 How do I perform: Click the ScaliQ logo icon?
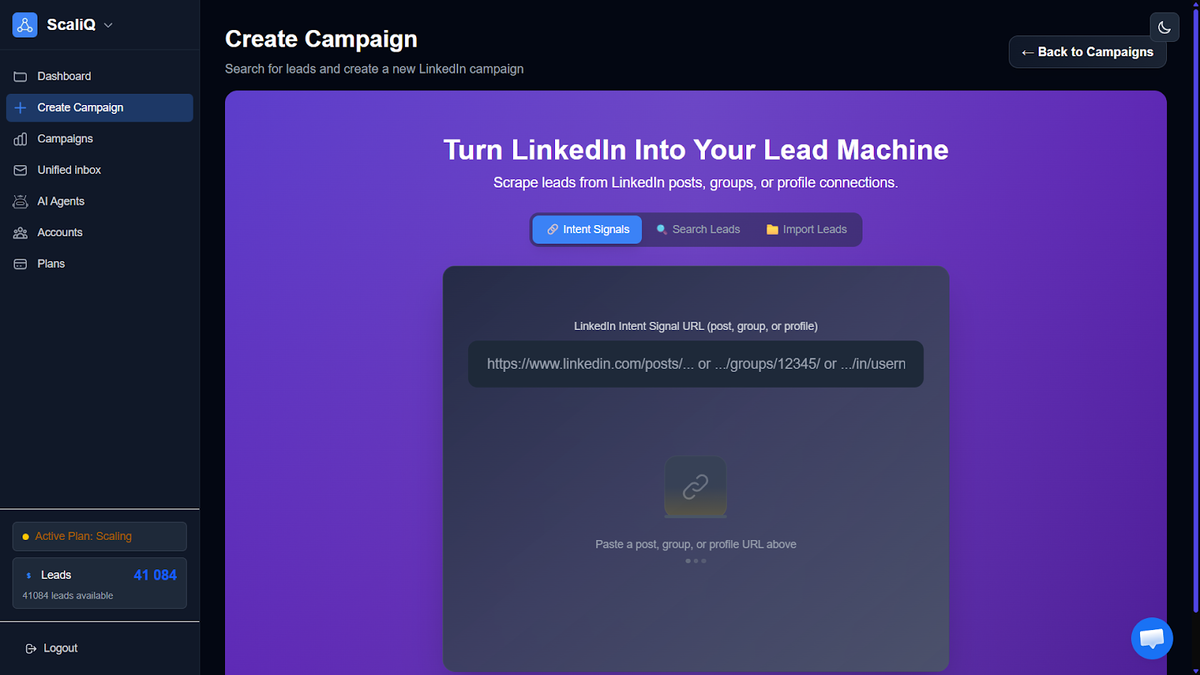coord(24,24)
